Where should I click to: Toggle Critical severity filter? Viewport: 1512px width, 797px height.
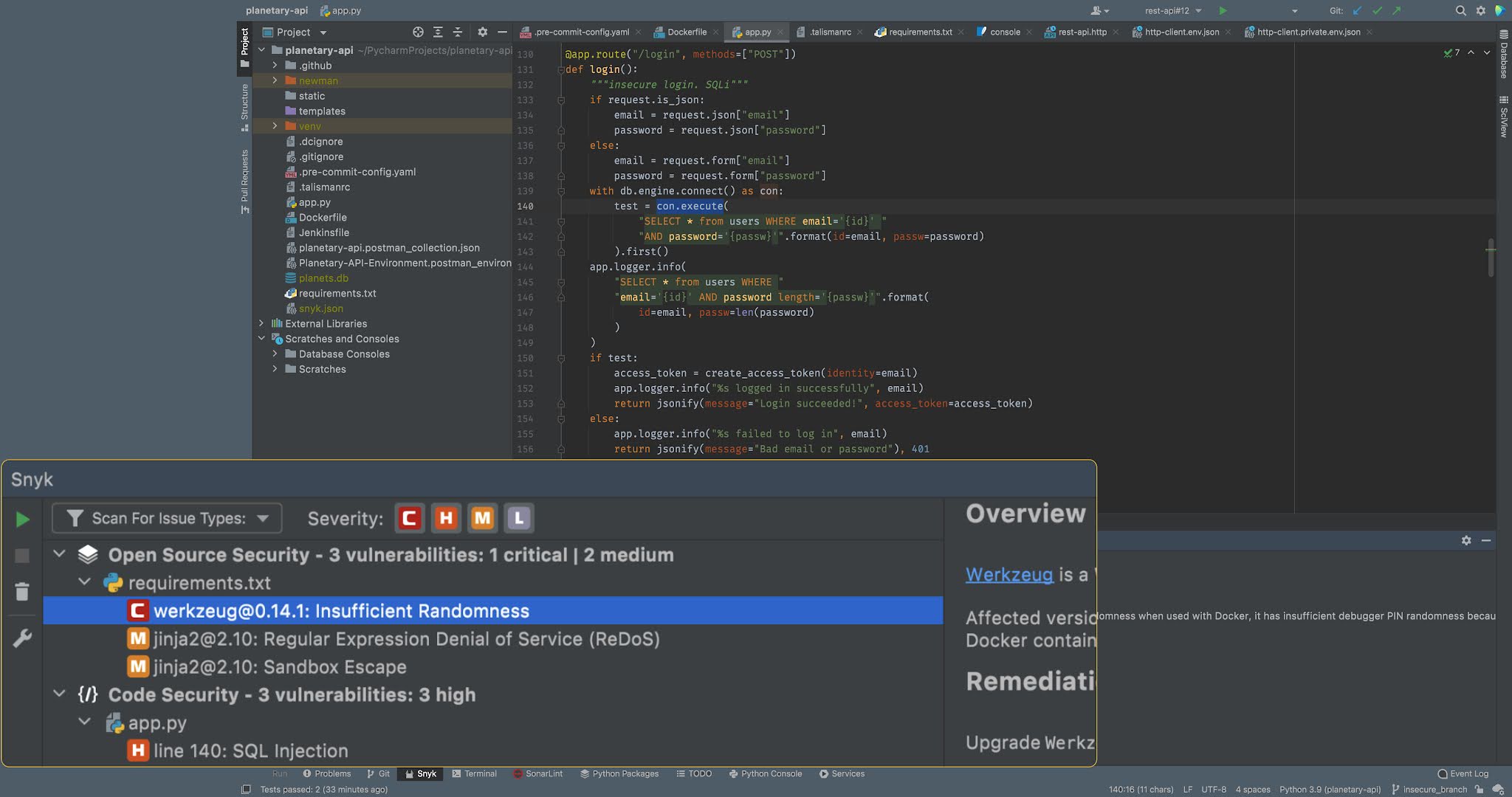tap(409, 518)
